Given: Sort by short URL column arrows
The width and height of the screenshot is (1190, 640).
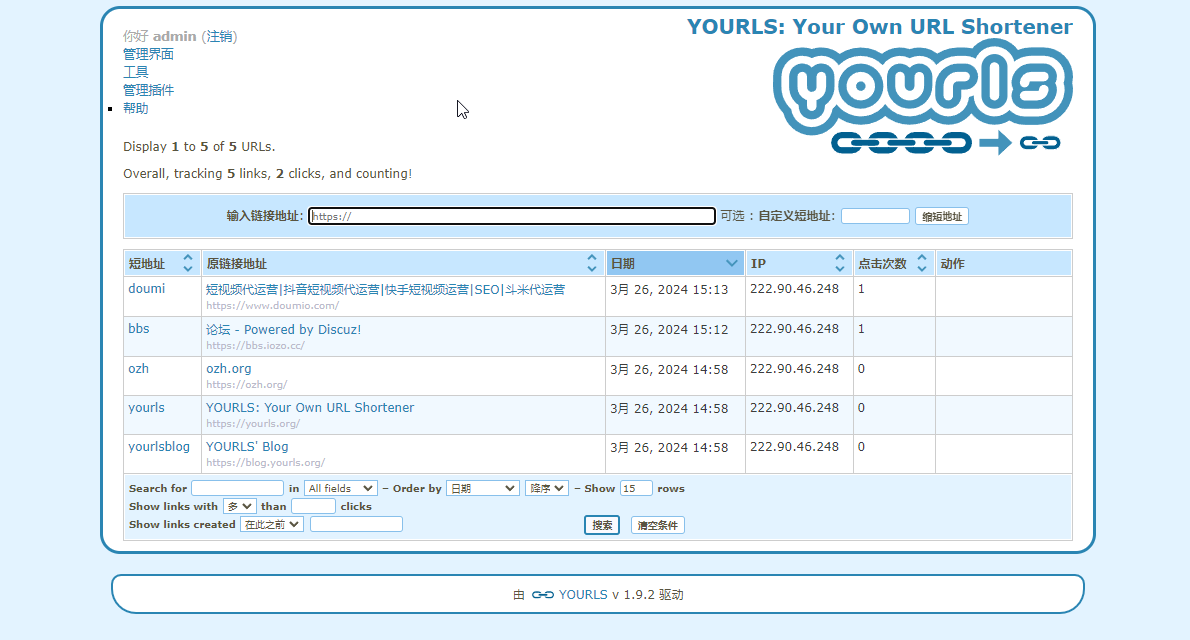Looking at the screenshot, I should pos(188,264).
